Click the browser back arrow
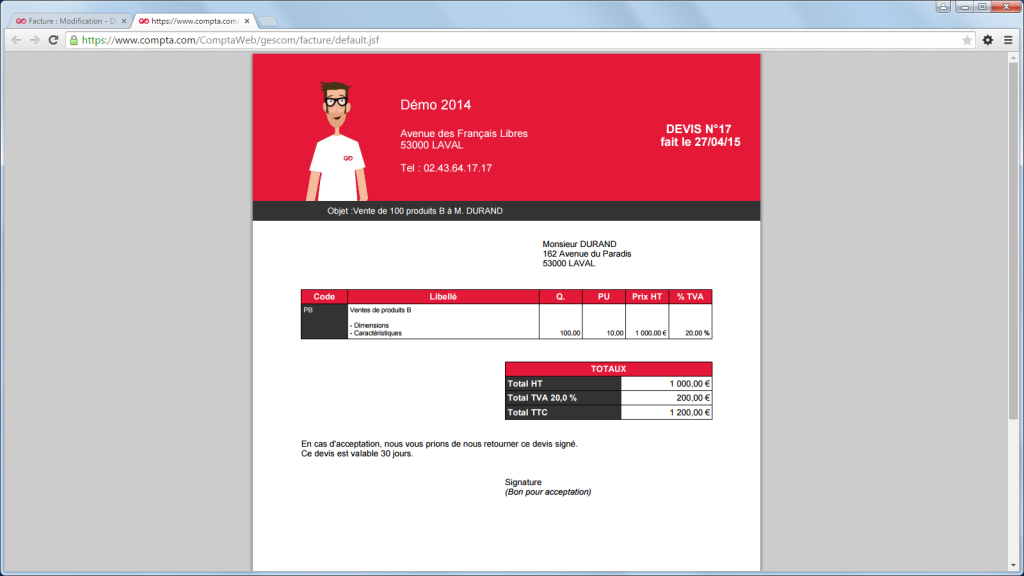This screenshot has height=576, width=1024. pyautogui.click(x=16, y=40)
